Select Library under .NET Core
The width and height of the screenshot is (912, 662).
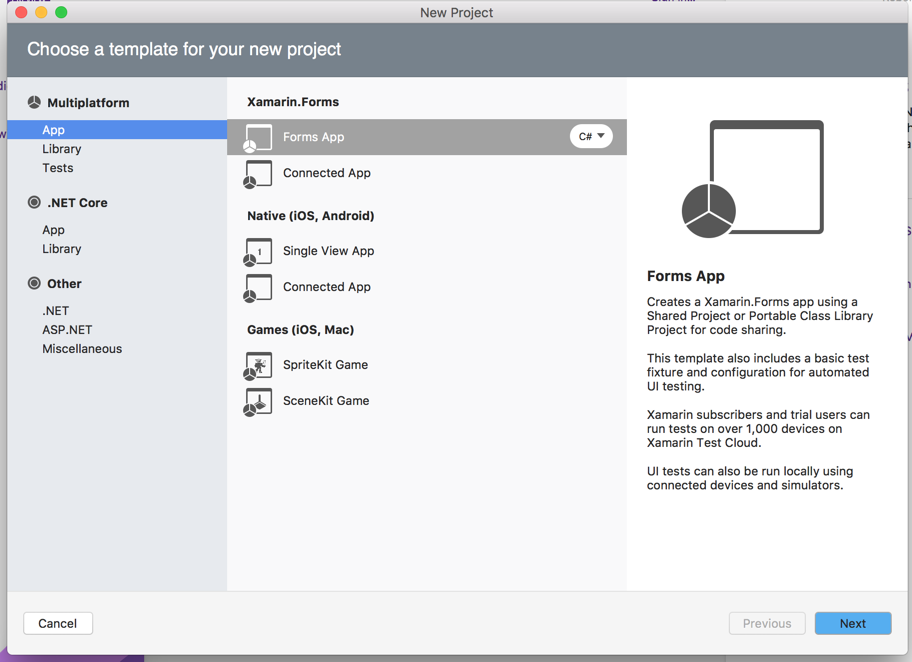click(62, 249)
